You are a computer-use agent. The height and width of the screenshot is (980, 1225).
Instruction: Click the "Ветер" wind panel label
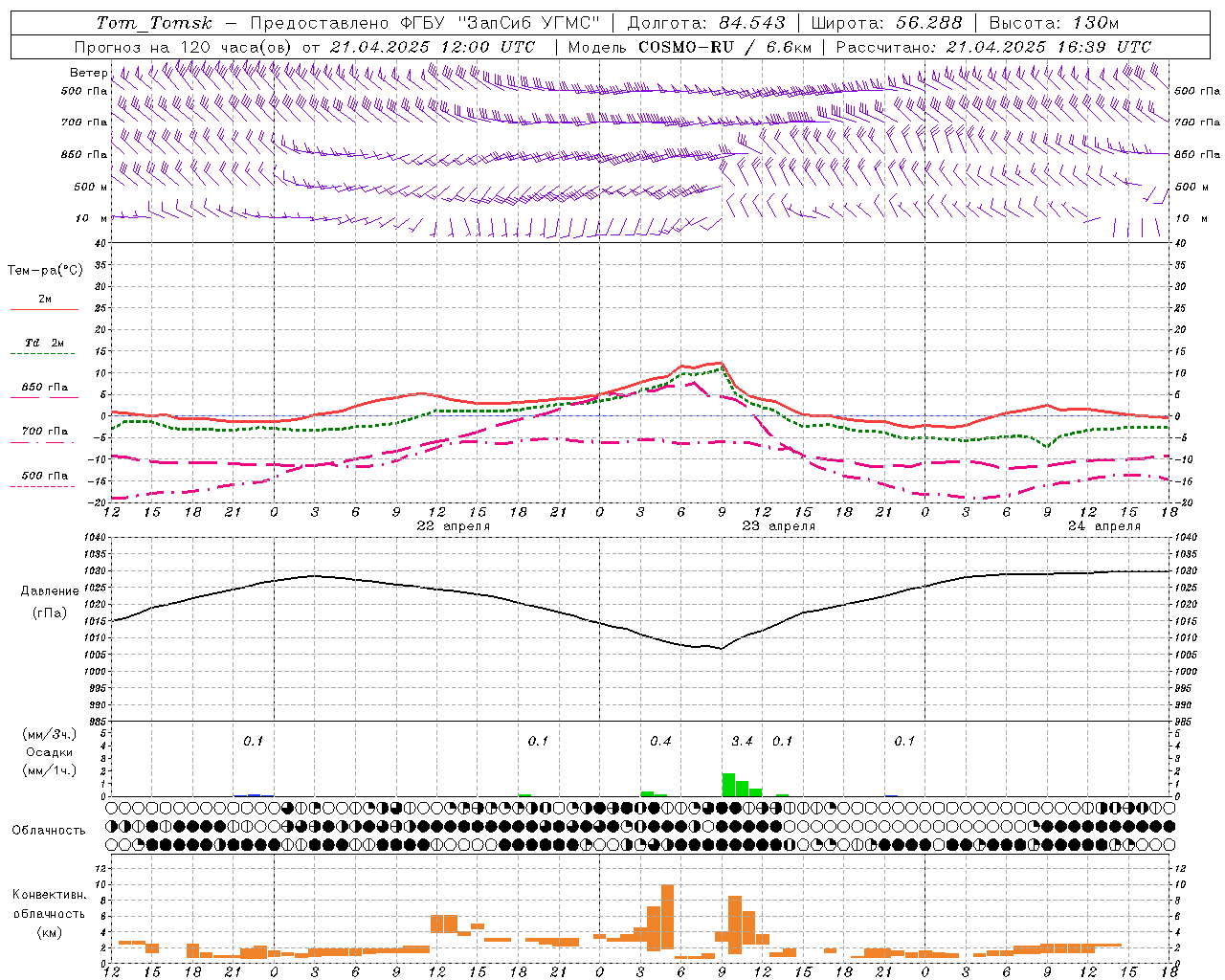[89, 73]
